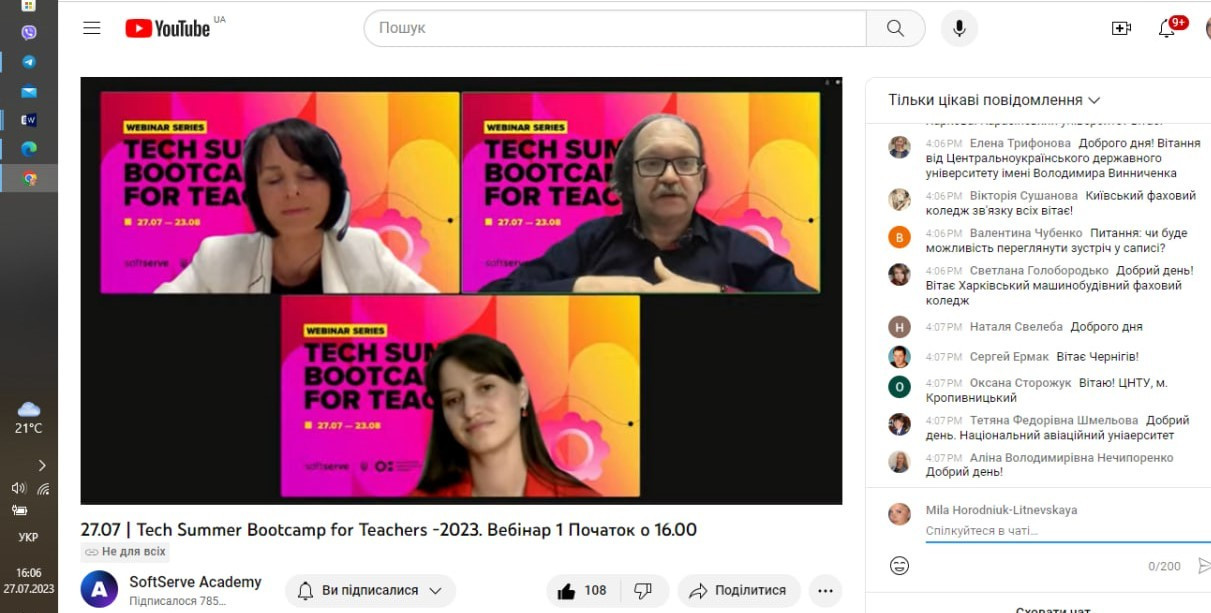Screen dimensions: 1211x613
Task: Open the notifications bell with 9+ badge
Action: click(1167, 28)
